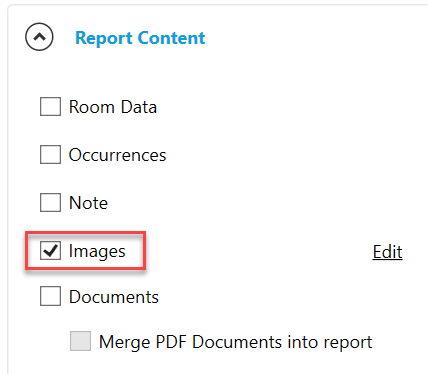The height and width of the screenshot is (374, 428).
Task: Click the Merge PDF Documents label
Action: coord(235,342)
